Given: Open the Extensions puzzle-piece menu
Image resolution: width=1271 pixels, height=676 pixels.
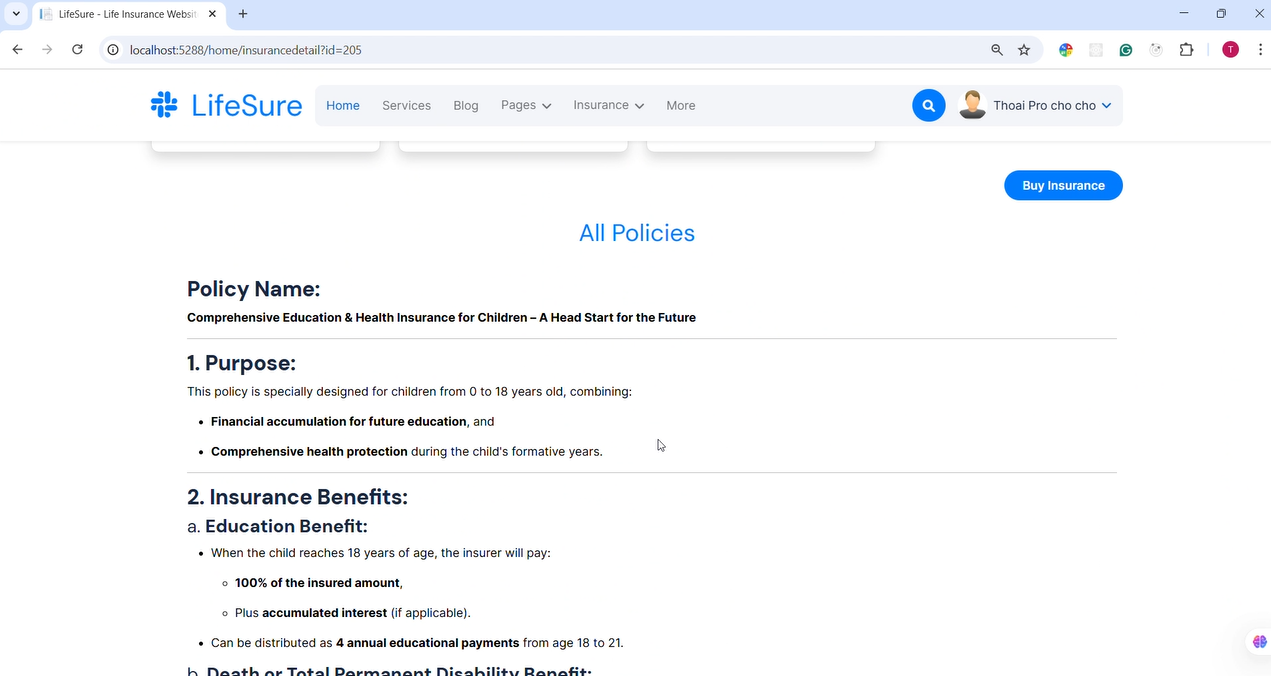Looking at the screenshot, I should pos(1187,50).
